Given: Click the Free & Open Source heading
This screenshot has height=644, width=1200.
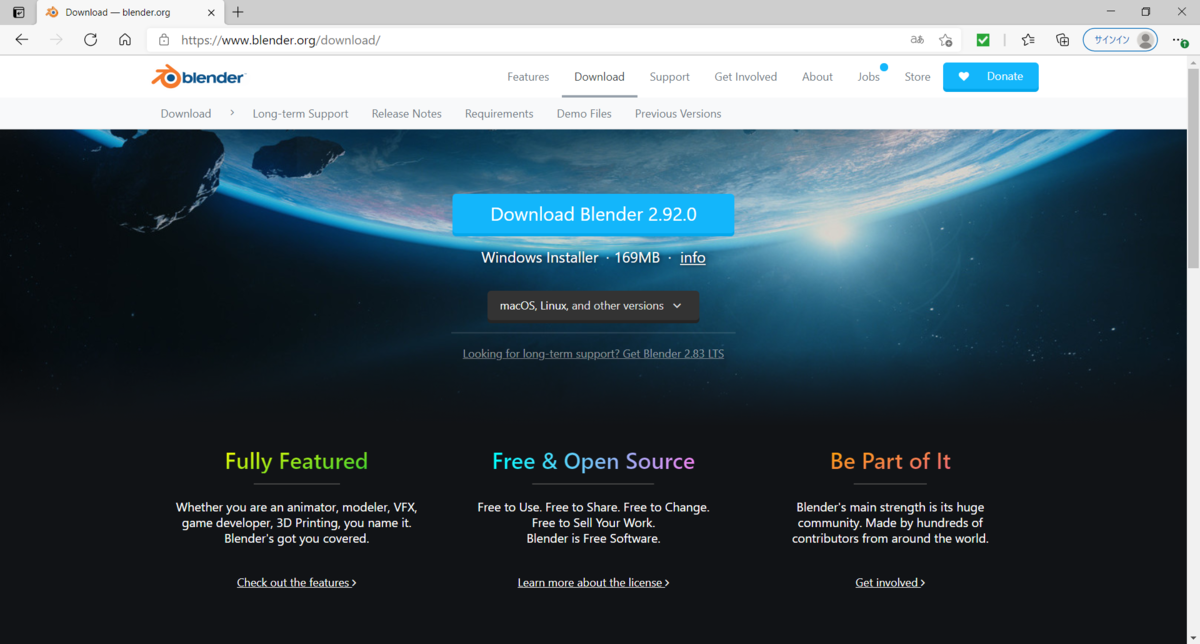Looking at the screenshot, I should [x=593, y=461].
